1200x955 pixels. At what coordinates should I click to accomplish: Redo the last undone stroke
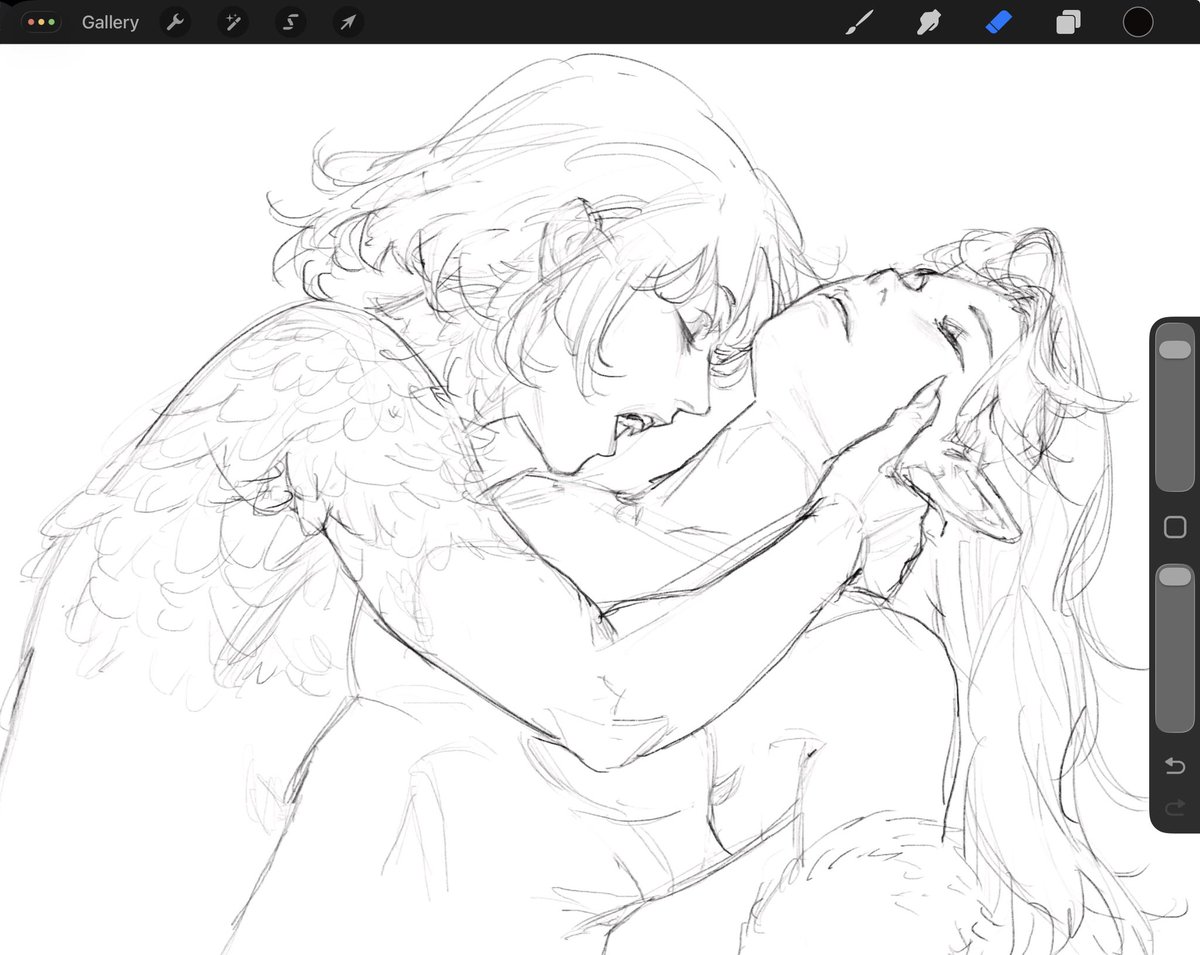click(x=1175, y=806)
